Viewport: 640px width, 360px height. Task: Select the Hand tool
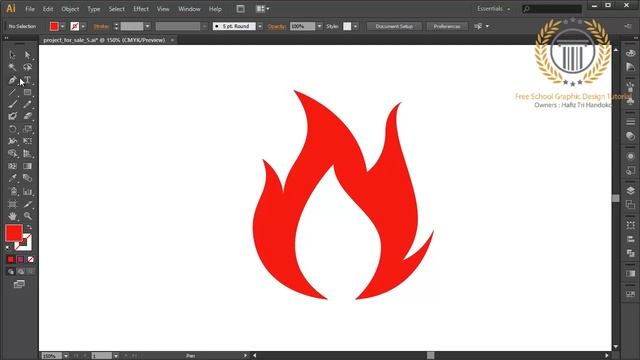click(12, 216)
